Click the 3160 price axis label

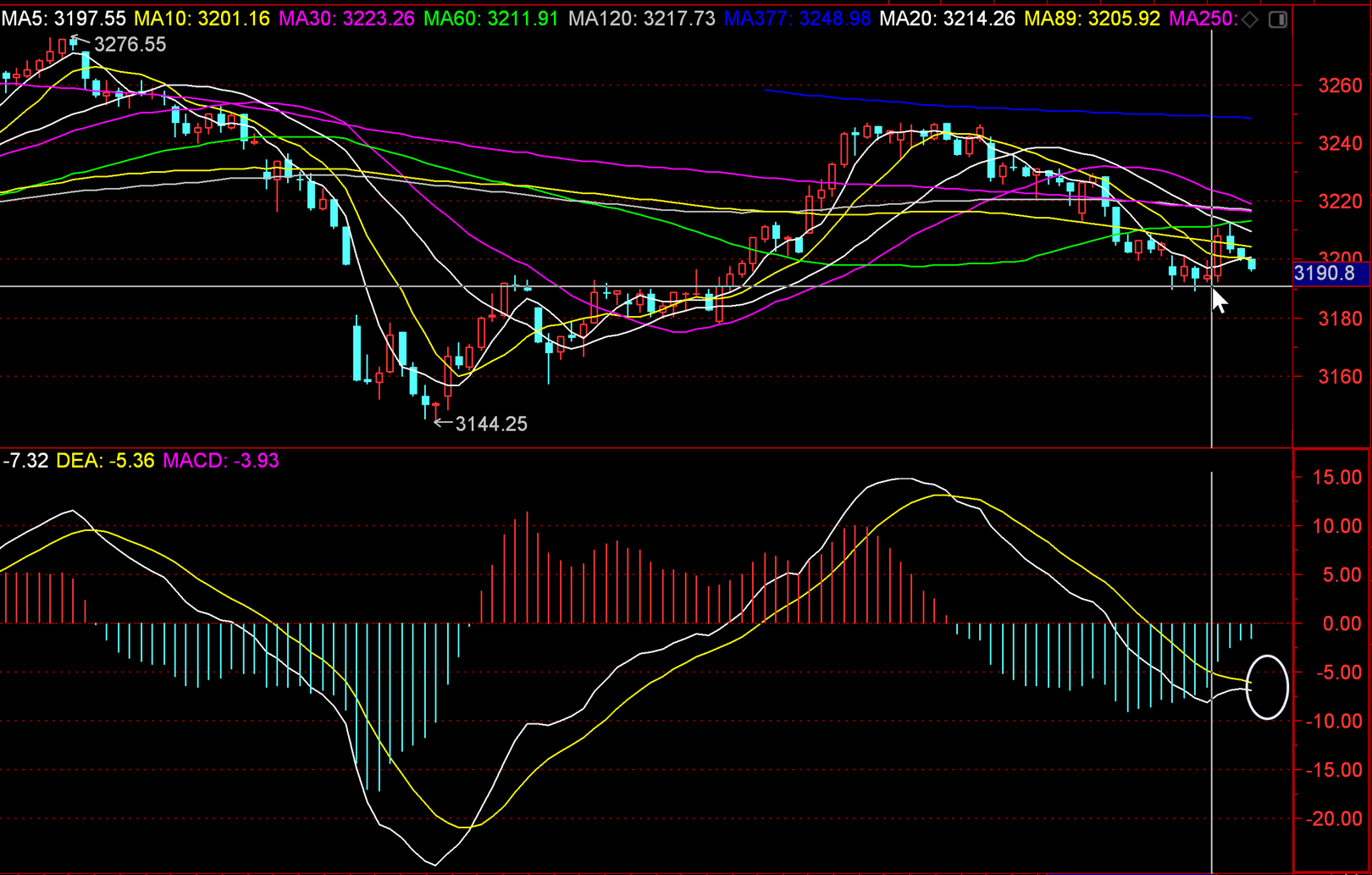pos(1340,377)
